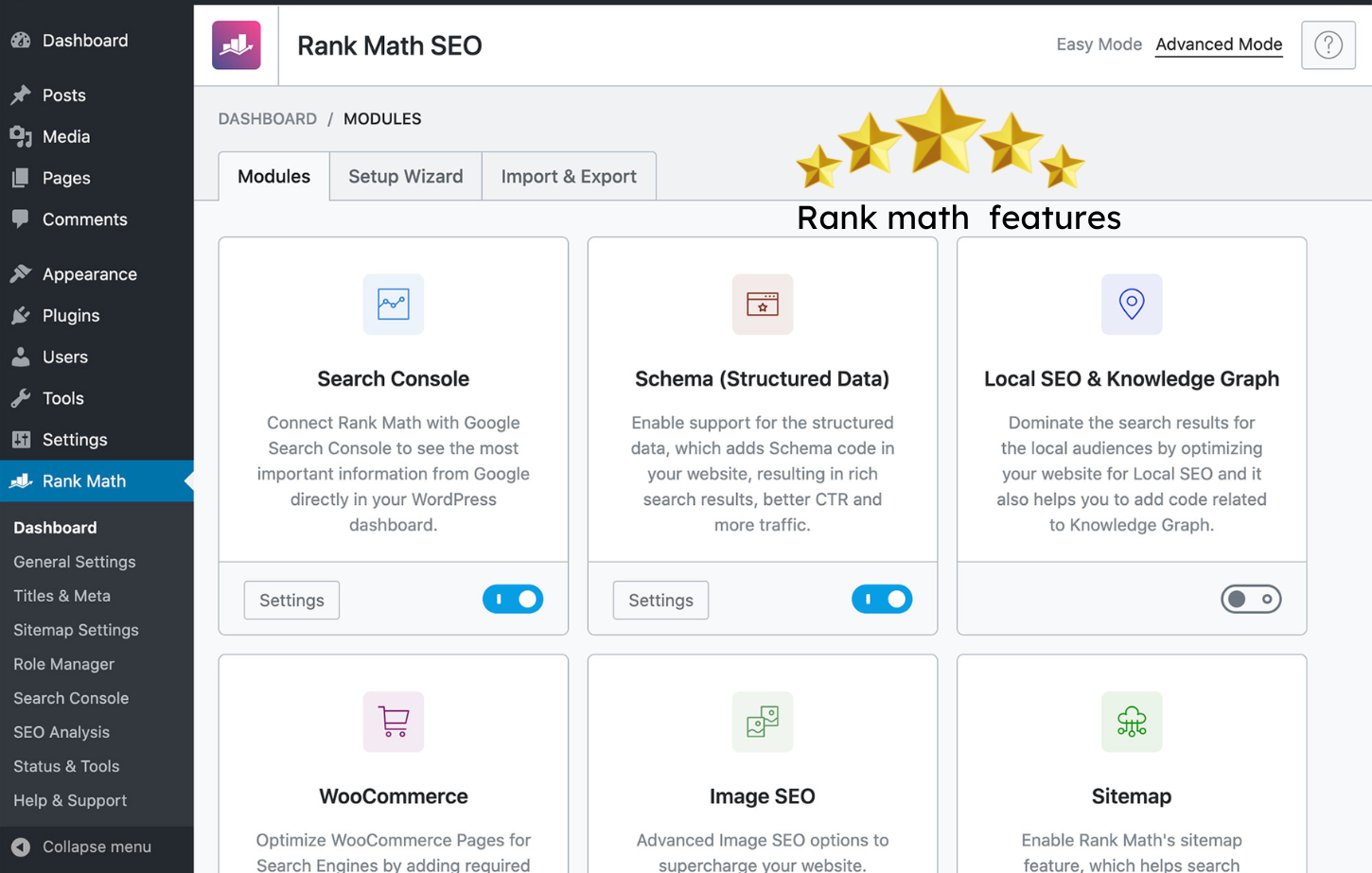The image size is (1372, 873).
Task: Open Rank Math Dashboard submenu item
Action: tap(55, 527)
